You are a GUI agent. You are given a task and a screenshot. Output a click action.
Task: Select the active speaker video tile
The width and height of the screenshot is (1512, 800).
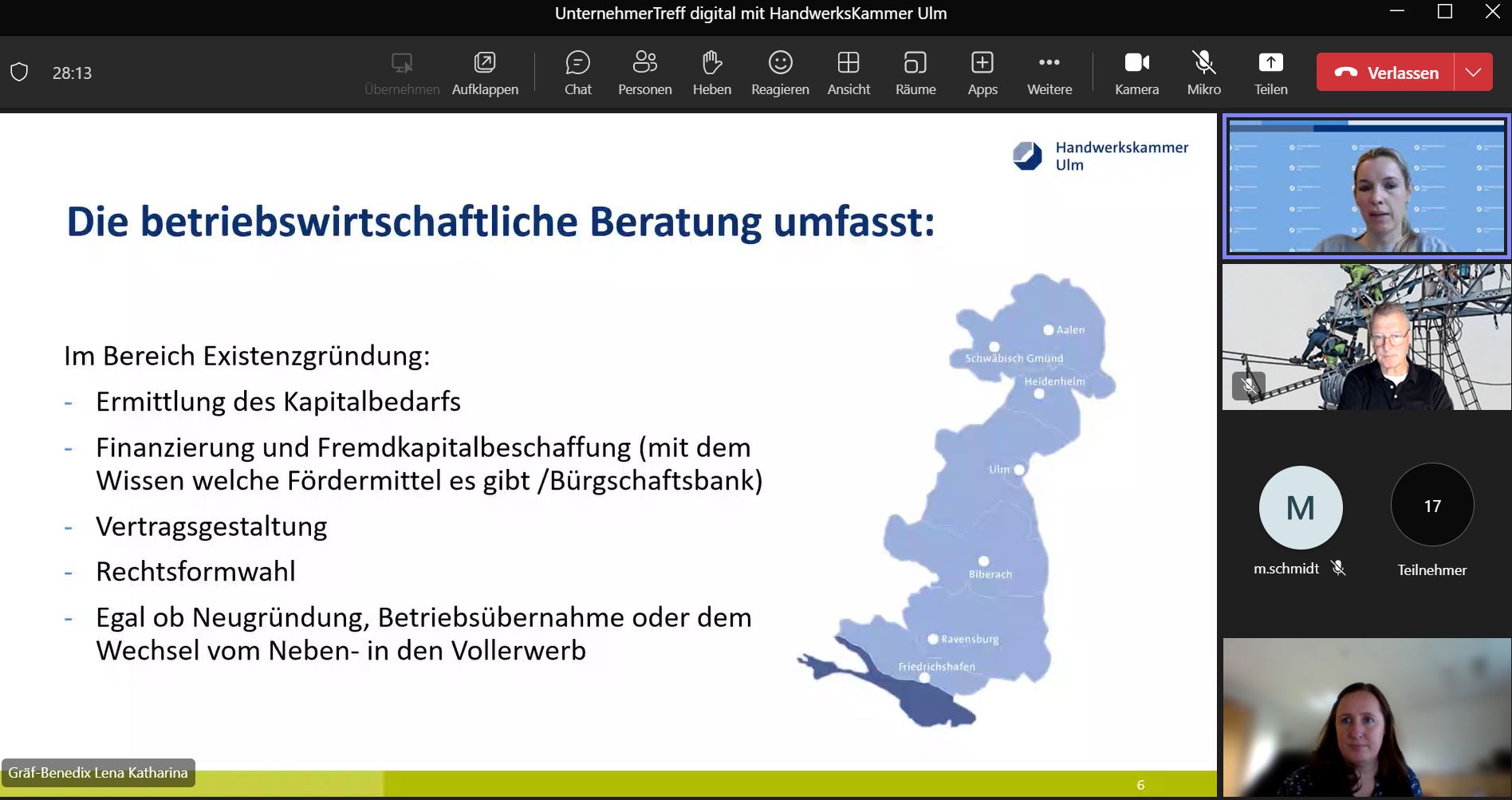point(1366,187)
